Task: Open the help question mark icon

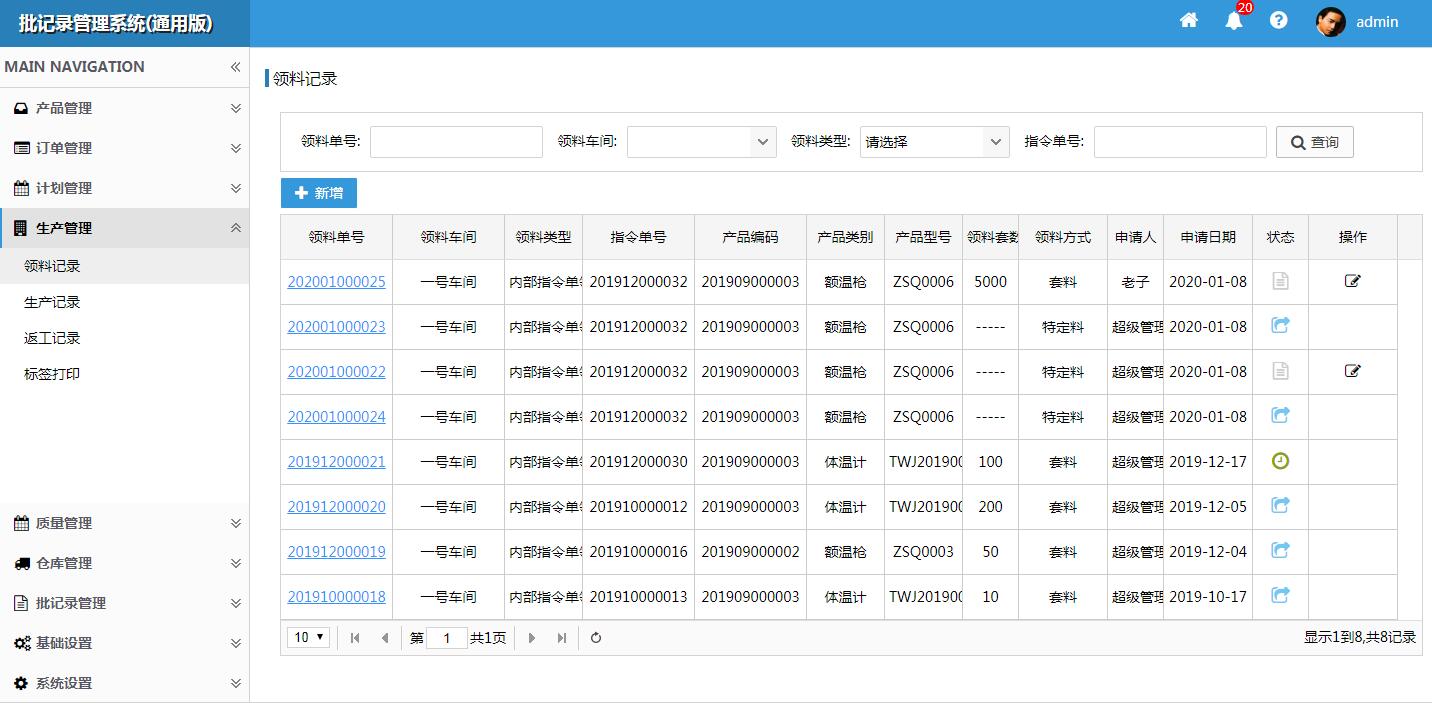Action: (x=1279, y=20)
